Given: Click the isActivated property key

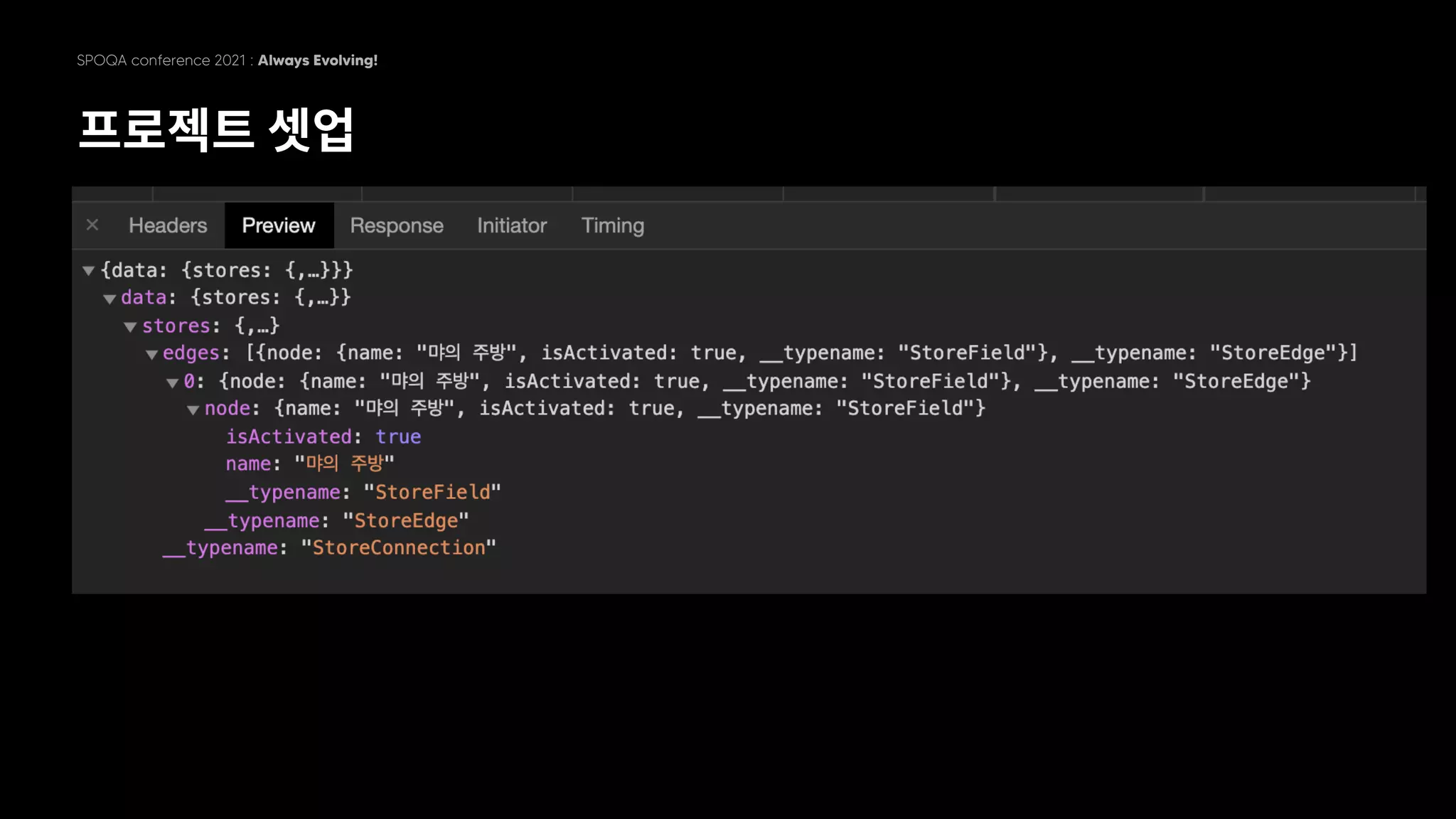Looking at the screenshot, I should [289, 437].
